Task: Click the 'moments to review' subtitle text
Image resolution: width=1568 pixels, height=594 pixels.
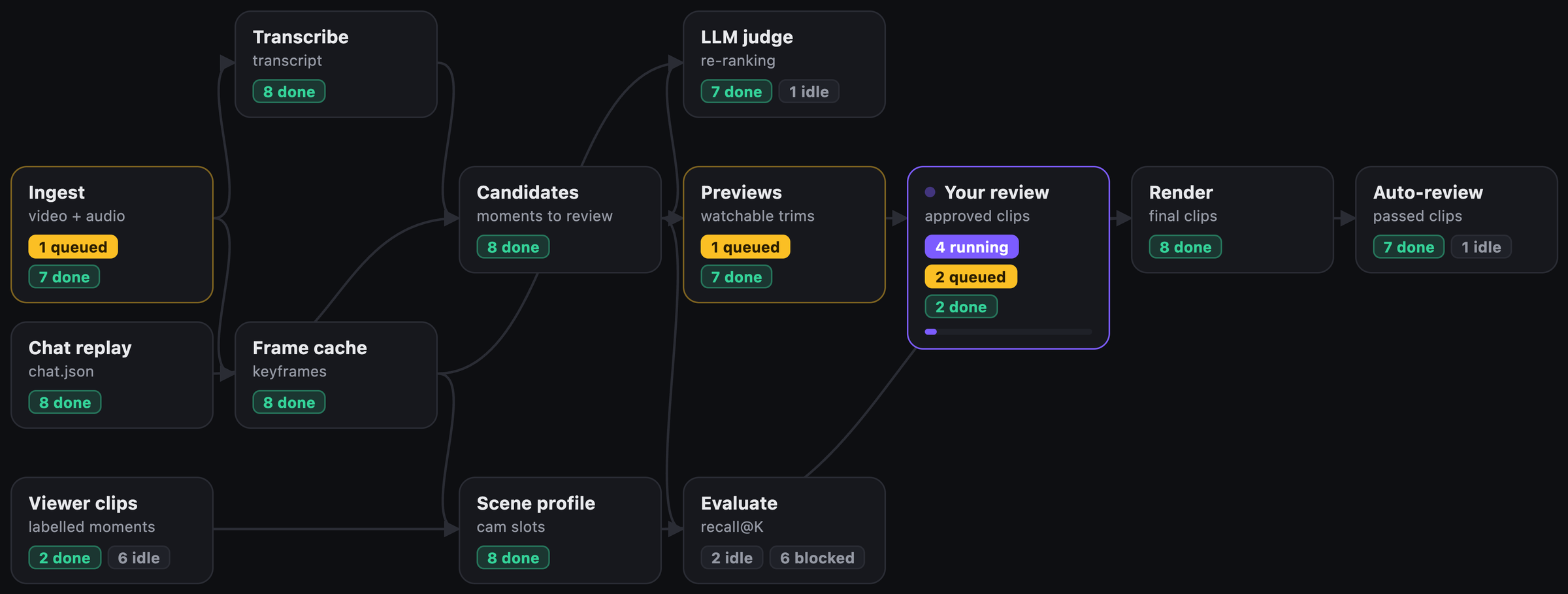Action: (544, 216)
